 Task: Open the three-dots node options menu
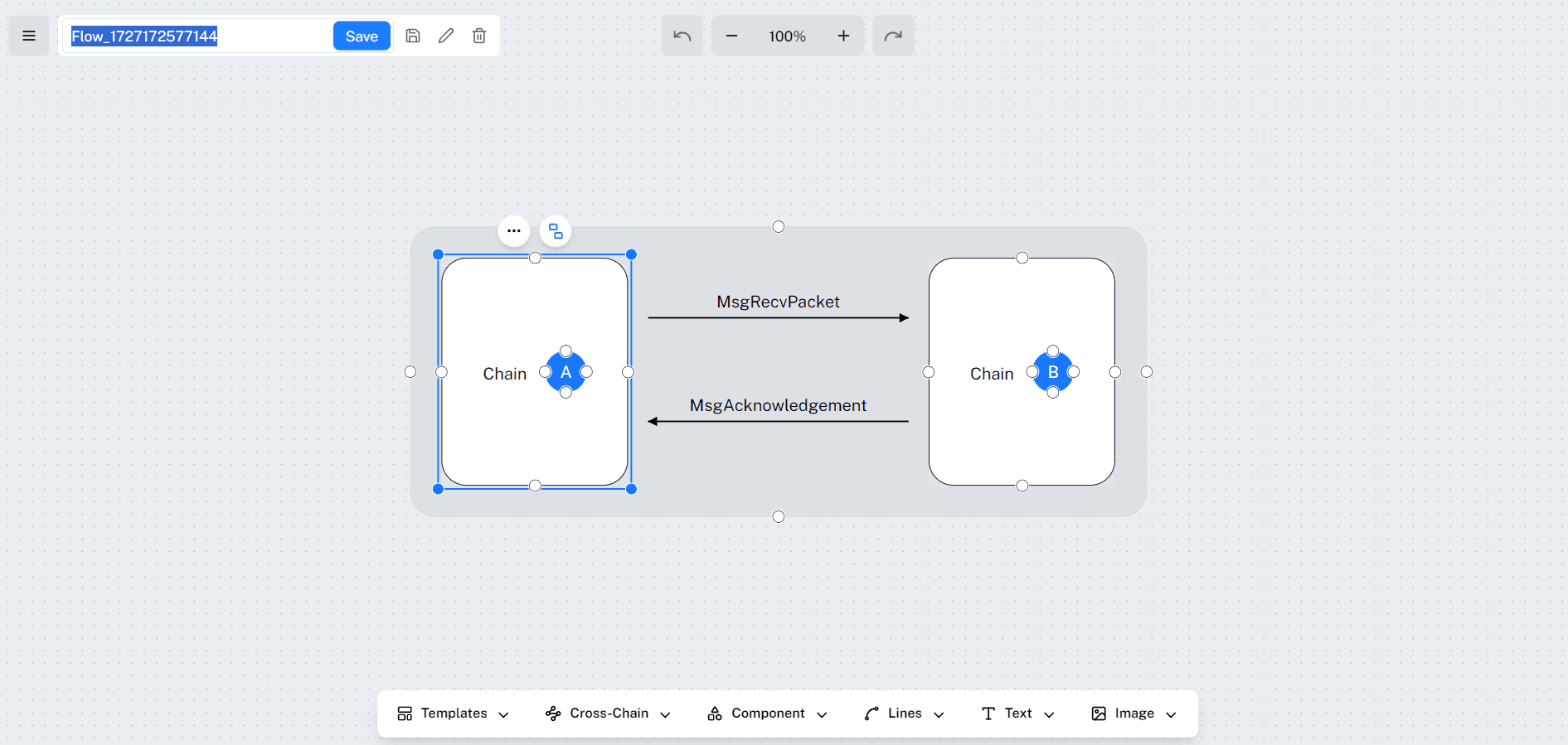pos(514,231)
